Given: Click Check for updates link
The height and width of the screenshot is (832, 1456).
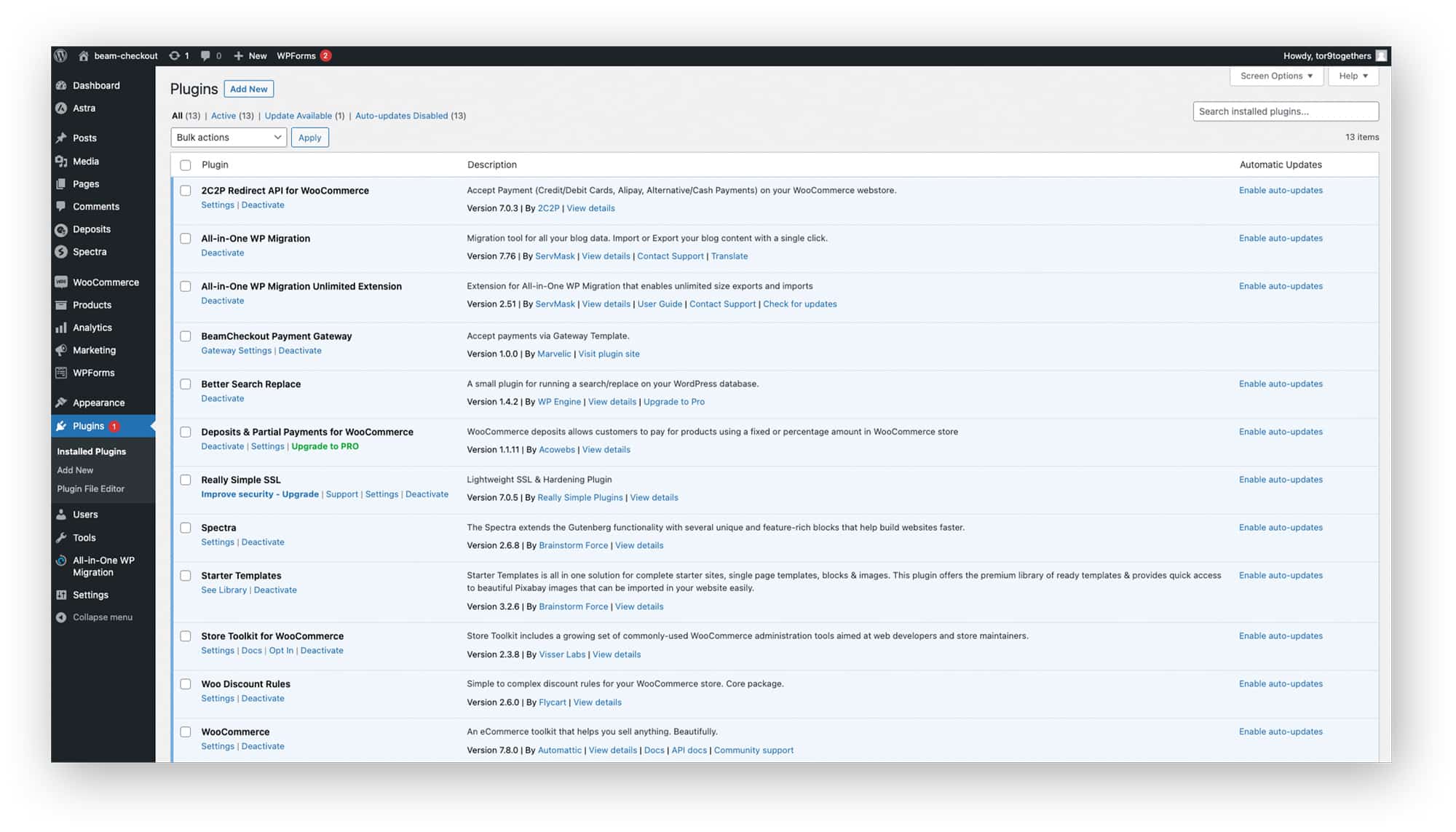Looking at the screenshot, I should pyautogui.click(x=800, y=304).
